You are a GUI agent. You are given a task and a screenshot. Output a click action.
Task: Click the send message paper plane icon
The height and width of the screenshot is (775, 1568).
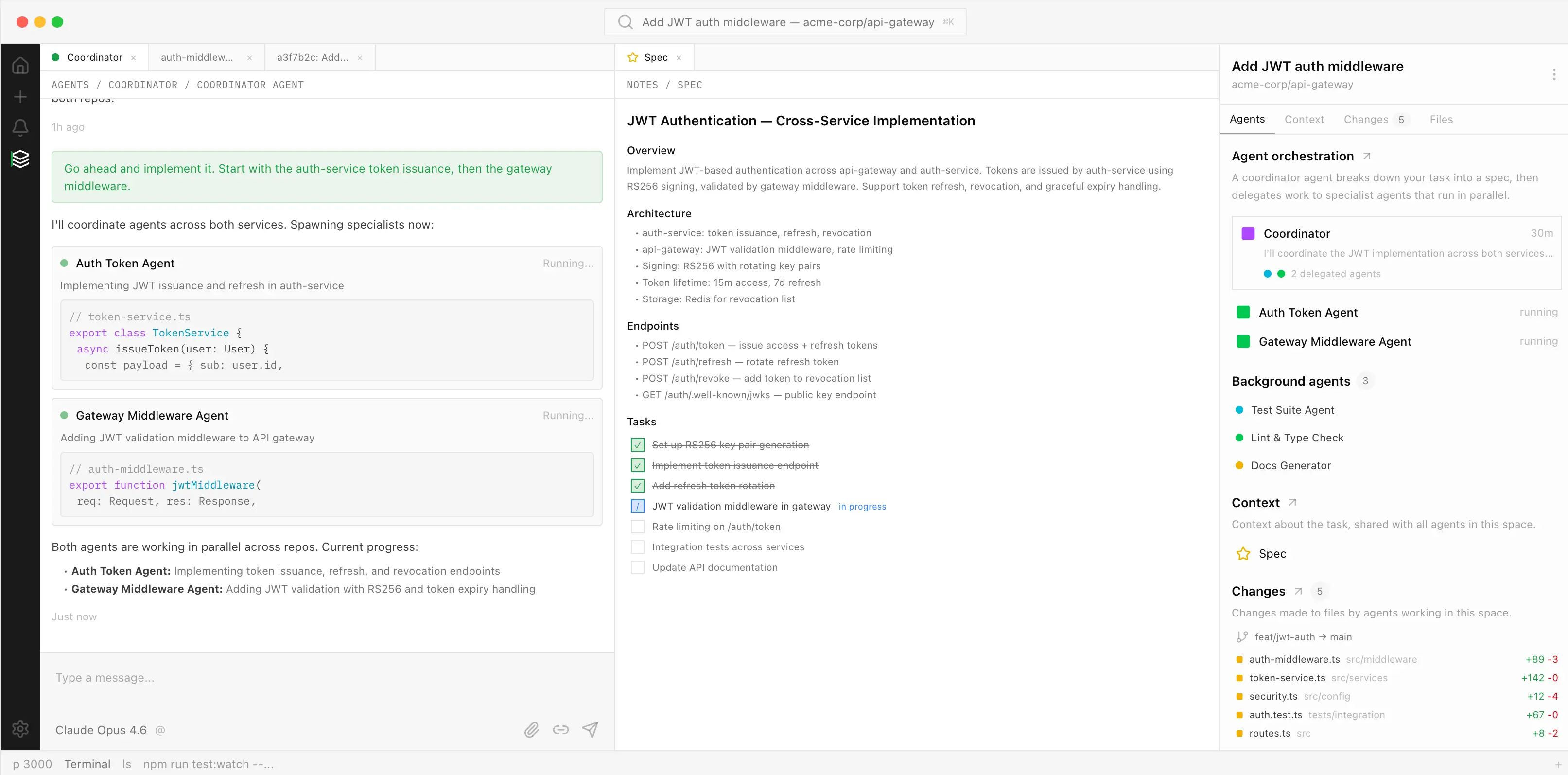pos(590,729)
